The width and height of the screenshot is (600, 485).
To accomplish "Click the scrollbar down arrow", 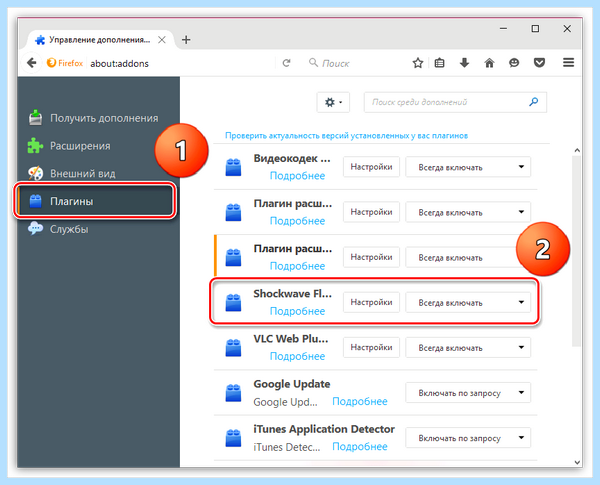I will pyautogui.click(x=577, y=462).
